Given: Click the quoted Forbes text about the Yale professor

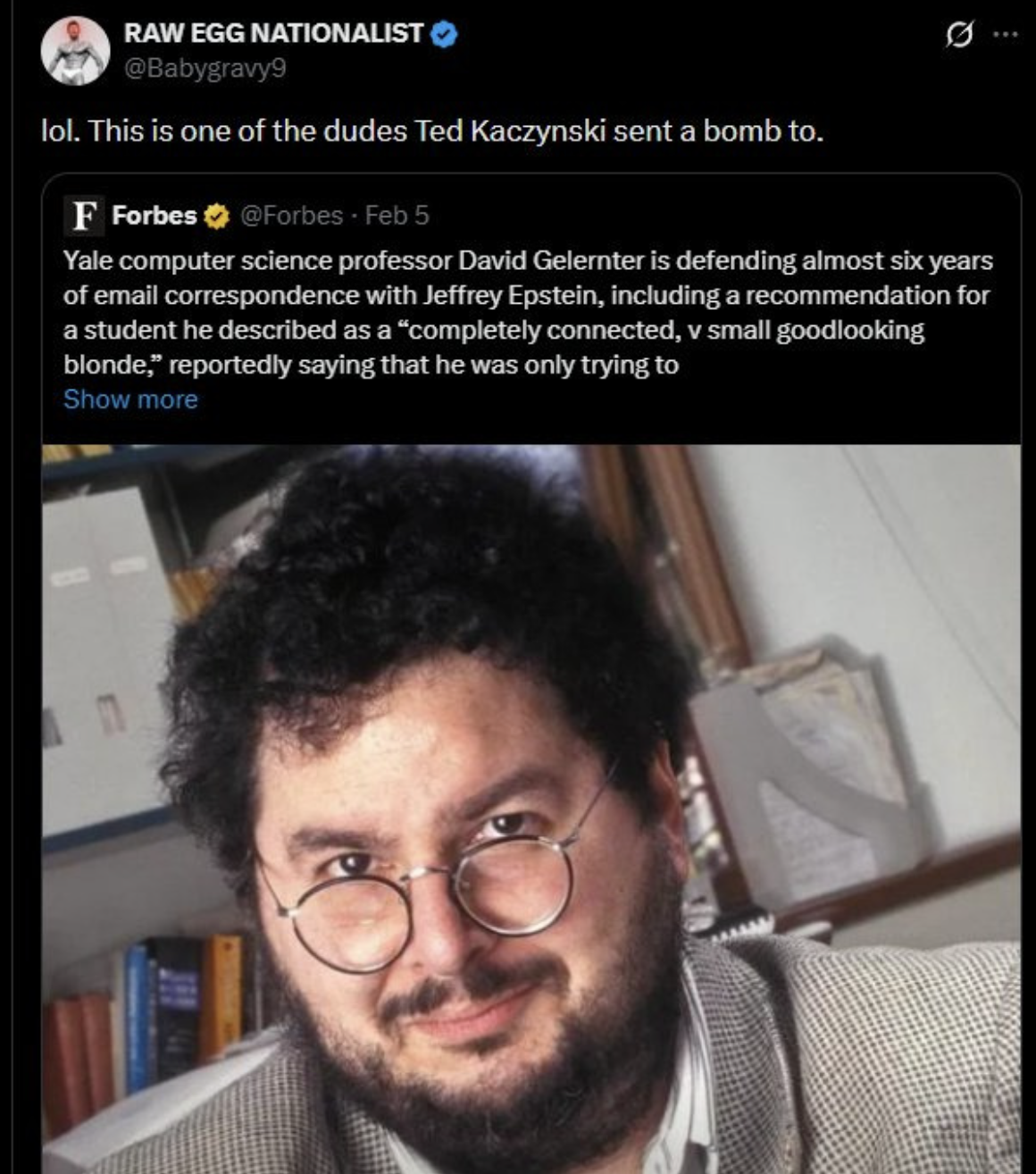Looking at the screenshot, I should [528, 313].
